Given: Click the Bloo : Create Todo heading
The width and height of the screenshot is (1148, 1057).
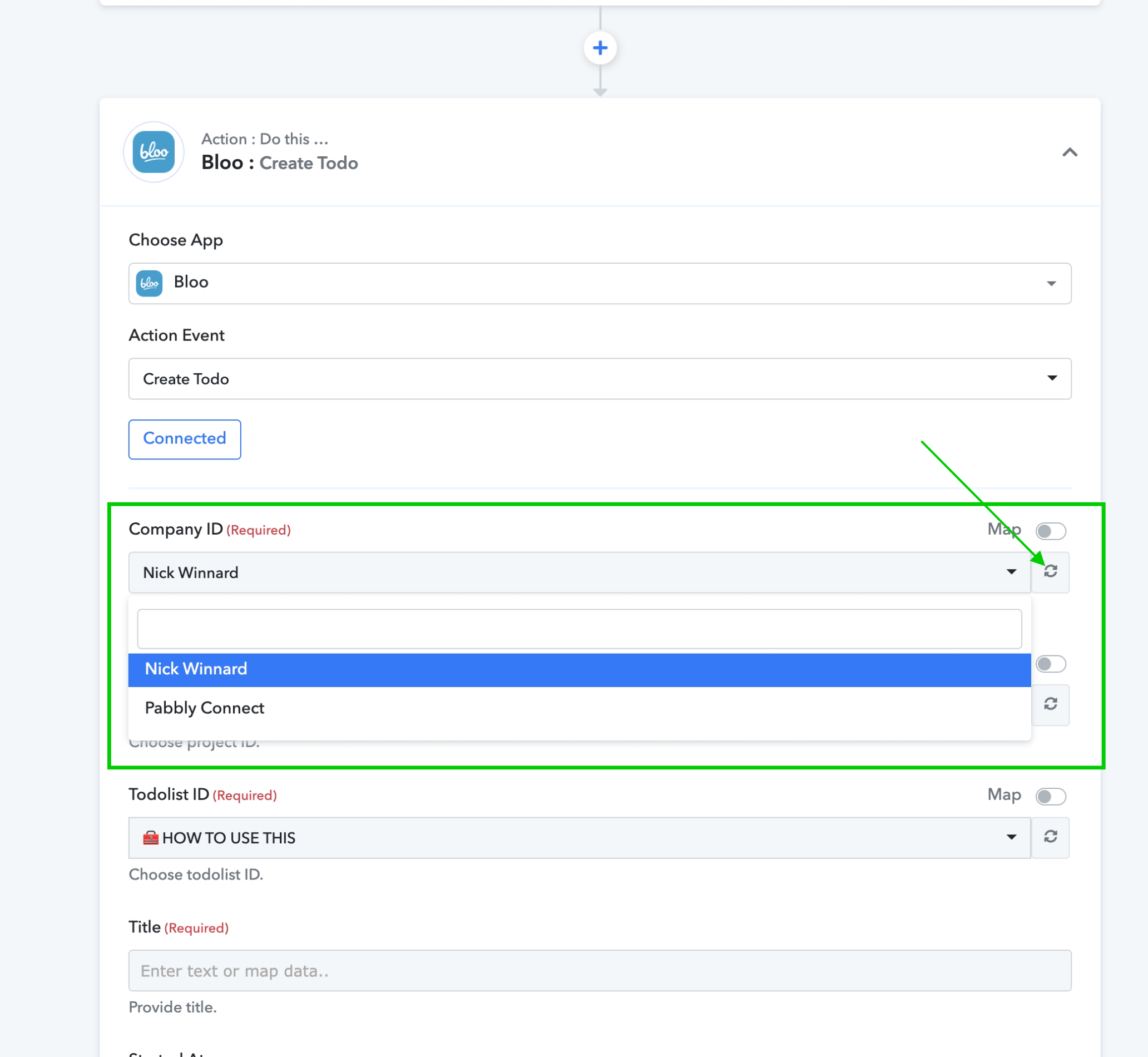Looking at the screenshot, I should coord(279,163).
